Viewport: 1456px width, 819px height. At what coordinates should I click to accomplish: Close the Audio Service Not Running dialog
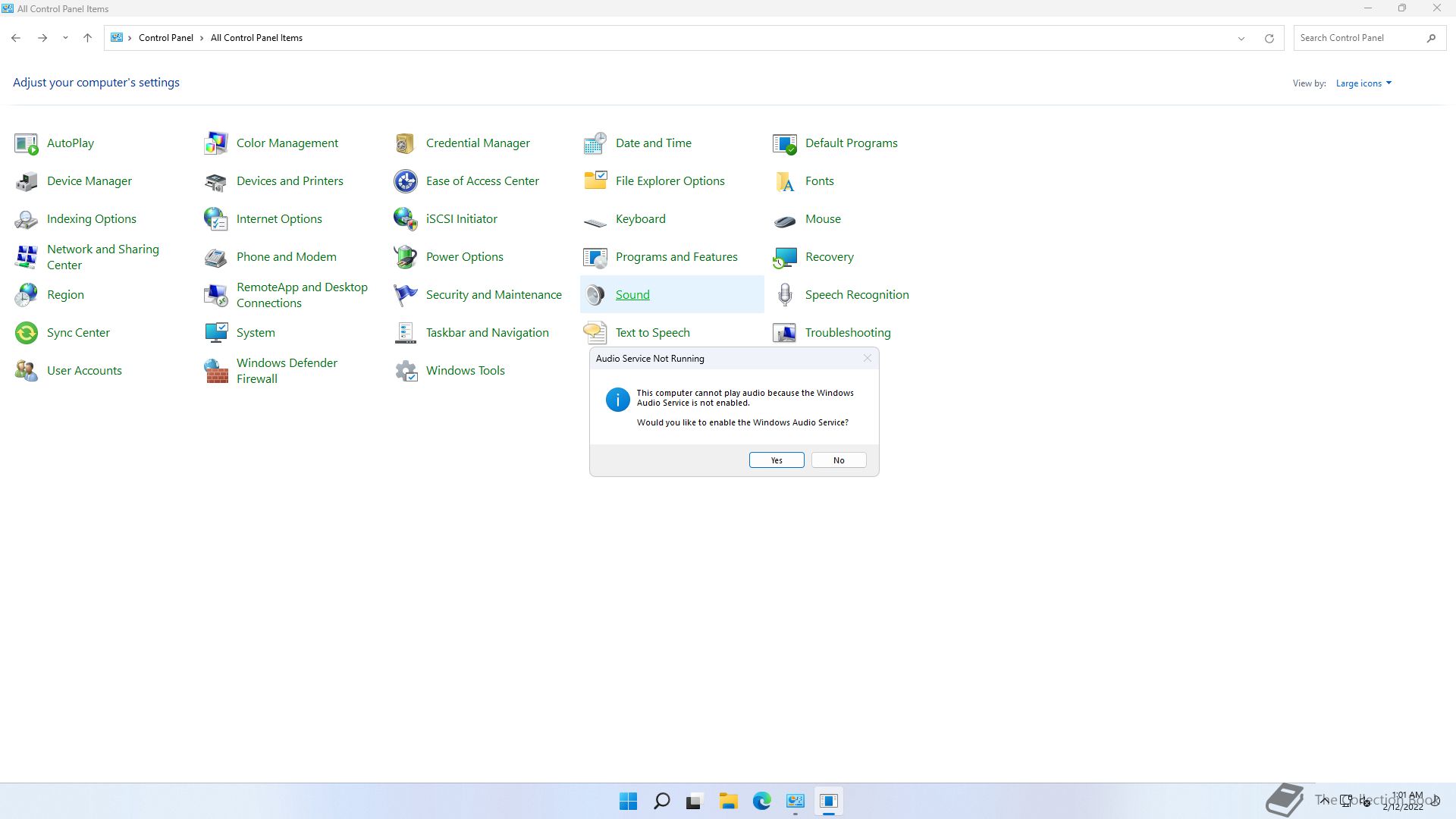point(868,358)
